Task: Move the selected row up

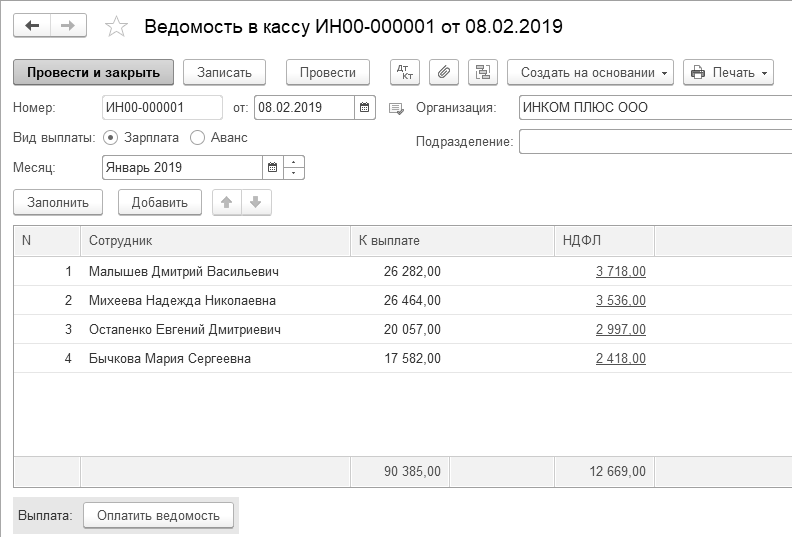Action: (x=227, y=203)
